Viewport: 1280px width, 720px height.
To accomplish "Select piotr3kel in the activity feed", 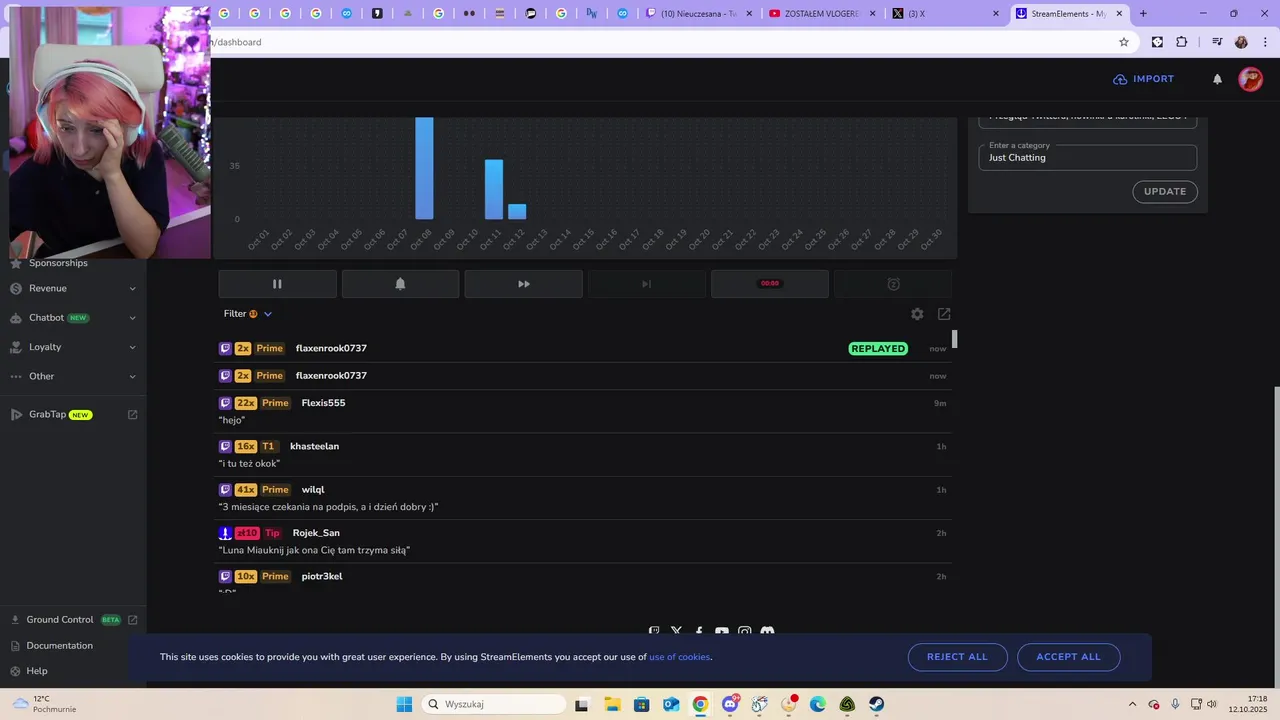I will [x=322, y=577].
